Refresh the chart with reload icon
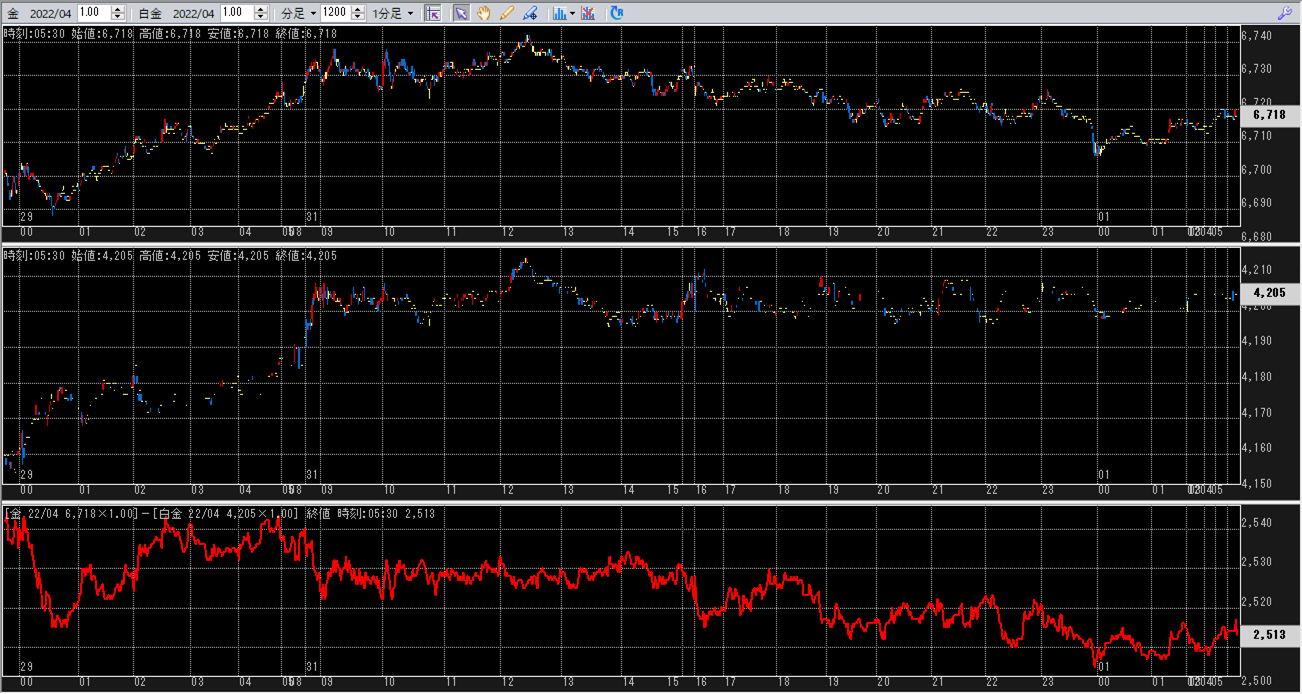Viewport: 1302px width, 694px height. click(616, 13)
